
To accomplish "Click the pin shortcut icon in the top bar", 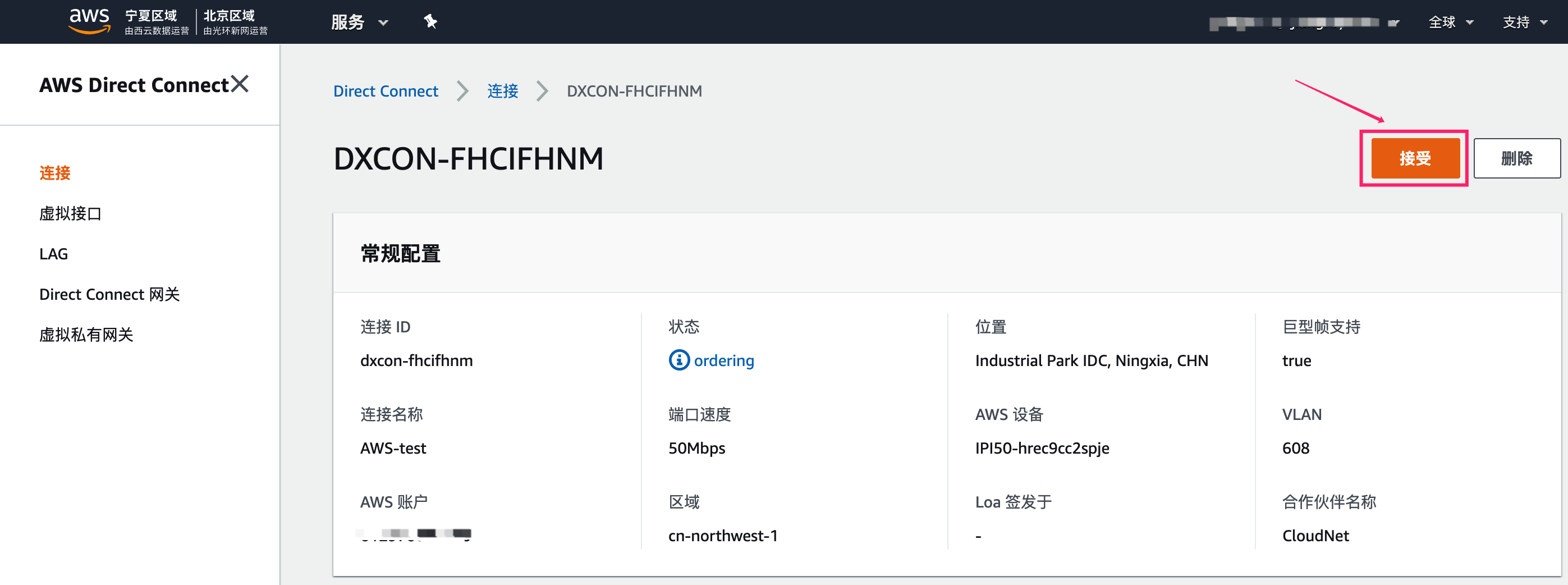I will click(430, 22).
